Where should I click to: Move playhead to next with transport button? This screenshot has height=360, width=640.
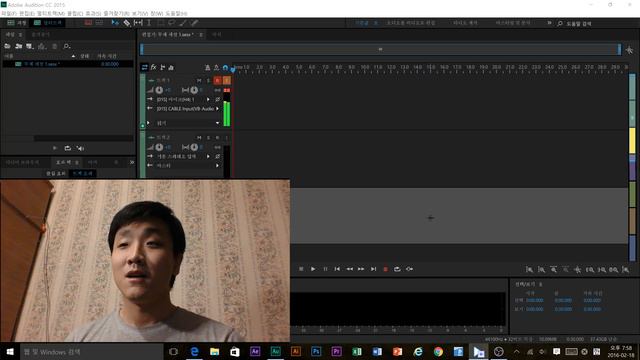click(373, 269)
